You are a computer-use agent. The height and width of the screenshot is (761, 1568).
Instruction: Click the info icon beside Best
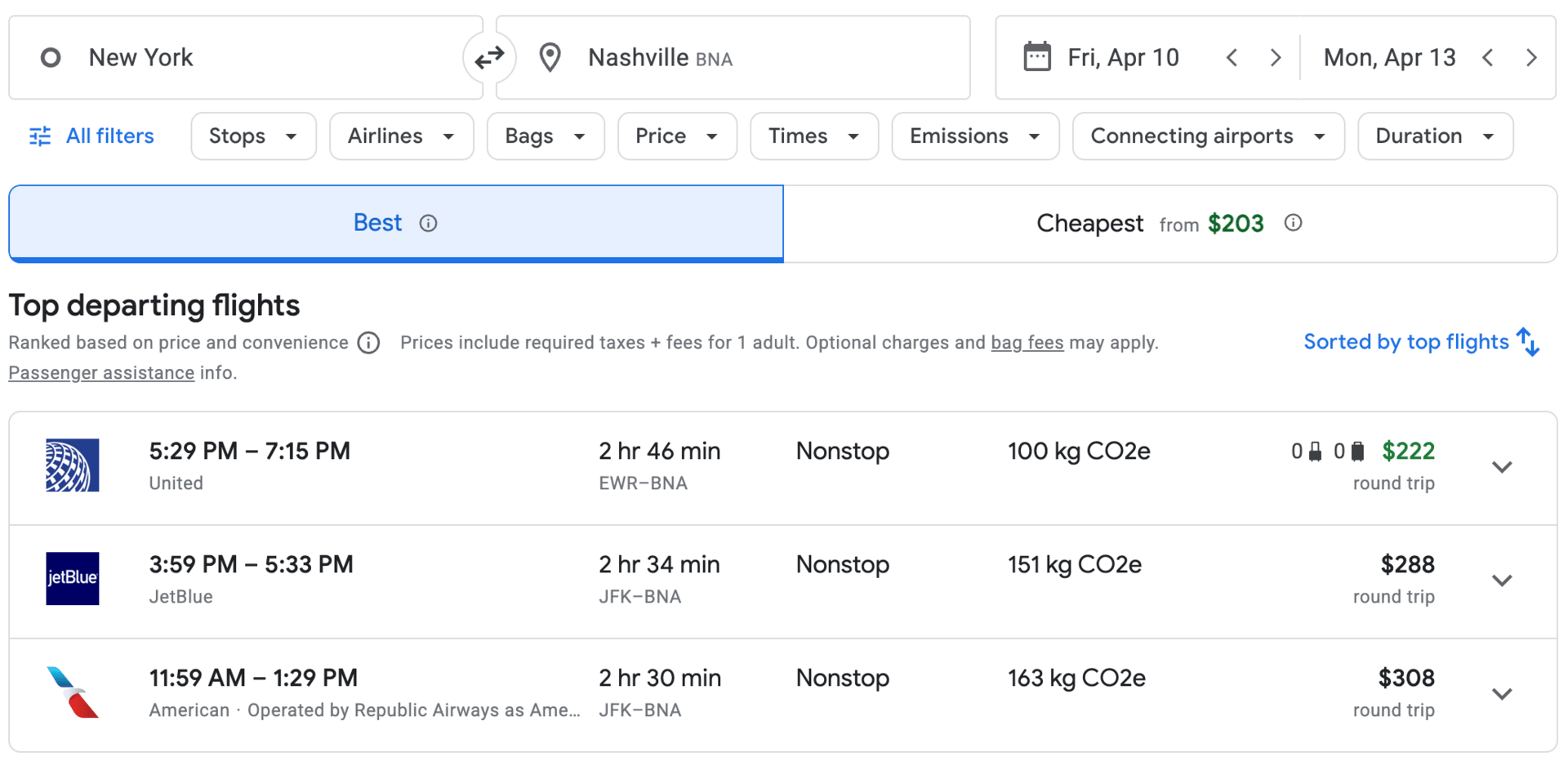(x=429, y=224)
